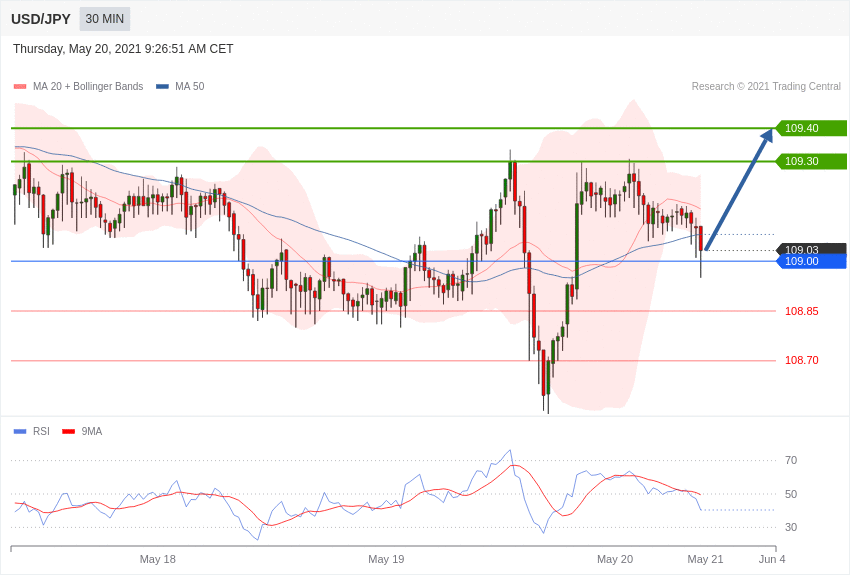Click the green 109.30 resistance label
This screenshot has height=576, width=850.
811,161
